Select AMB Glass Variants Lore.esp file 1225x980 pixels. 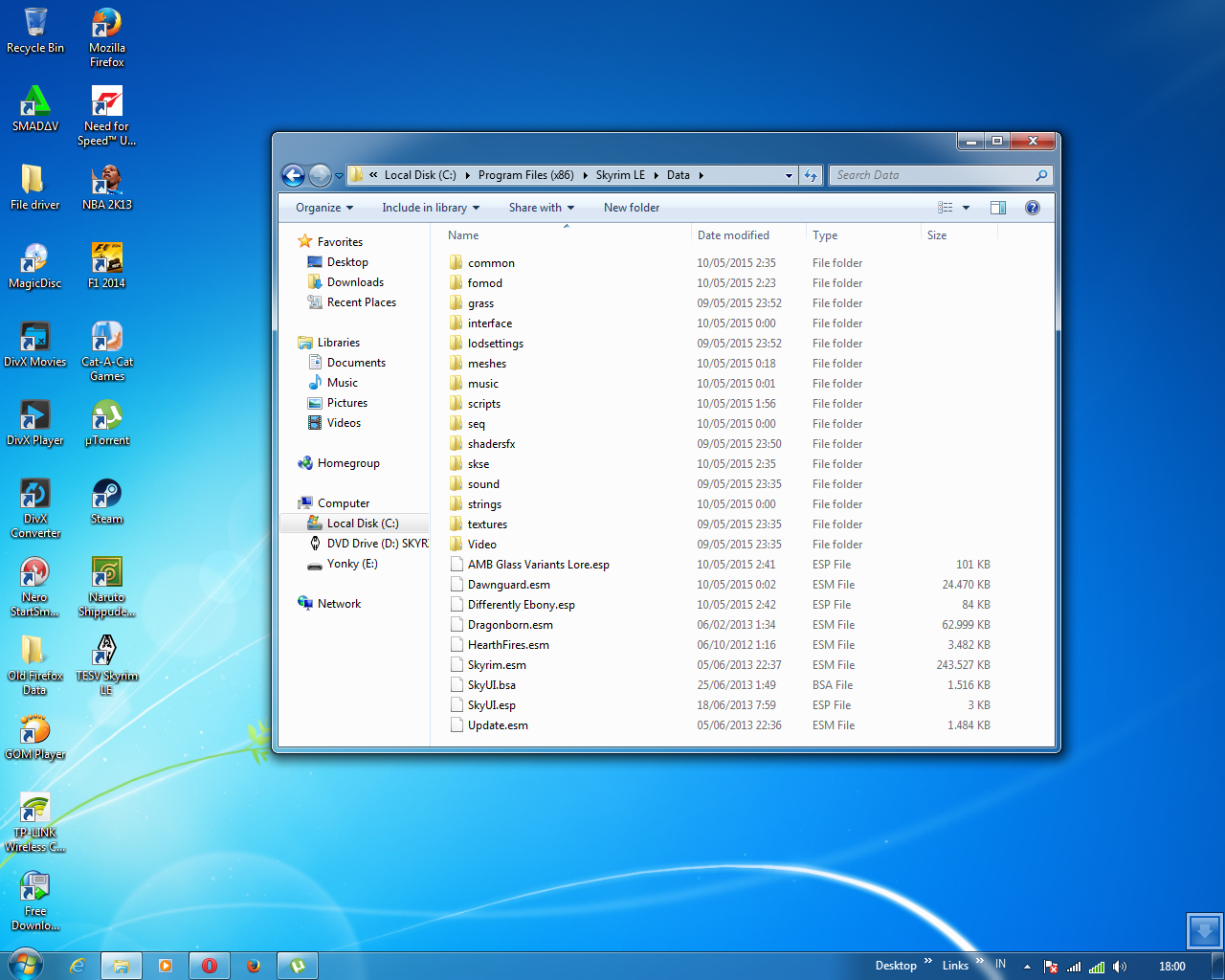pos(539,565)
